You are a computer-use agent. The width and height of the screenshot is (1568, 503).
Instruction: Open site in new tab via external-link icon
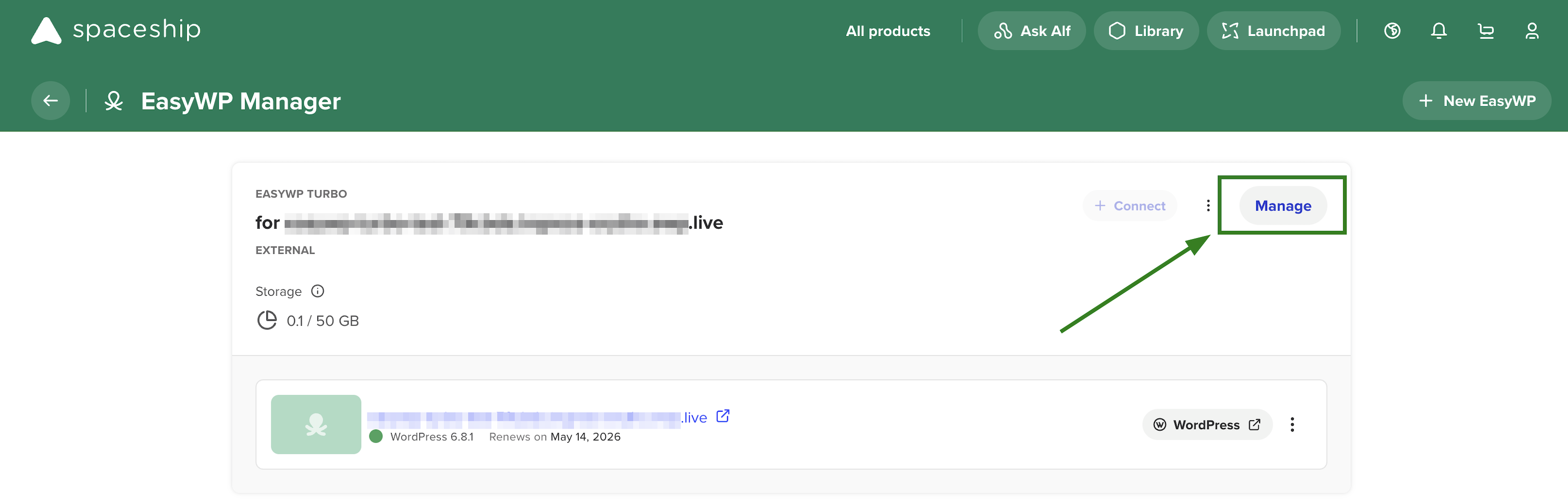point(723,416)
